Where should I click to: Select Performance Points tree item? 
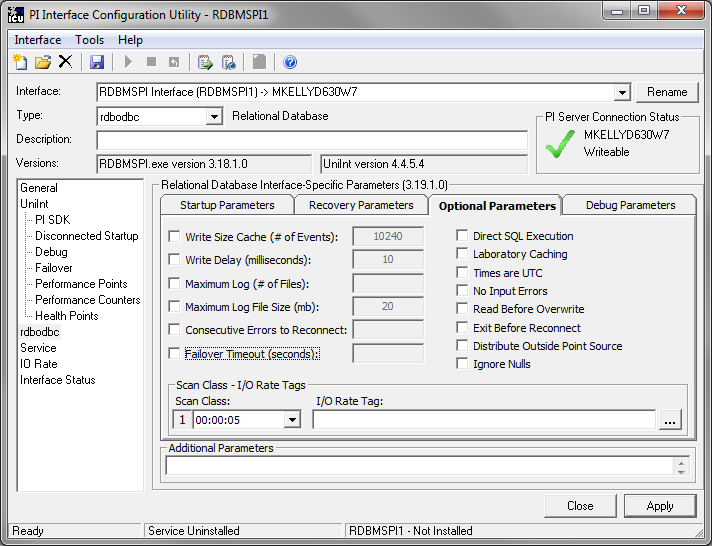click(x=81, y=284)
